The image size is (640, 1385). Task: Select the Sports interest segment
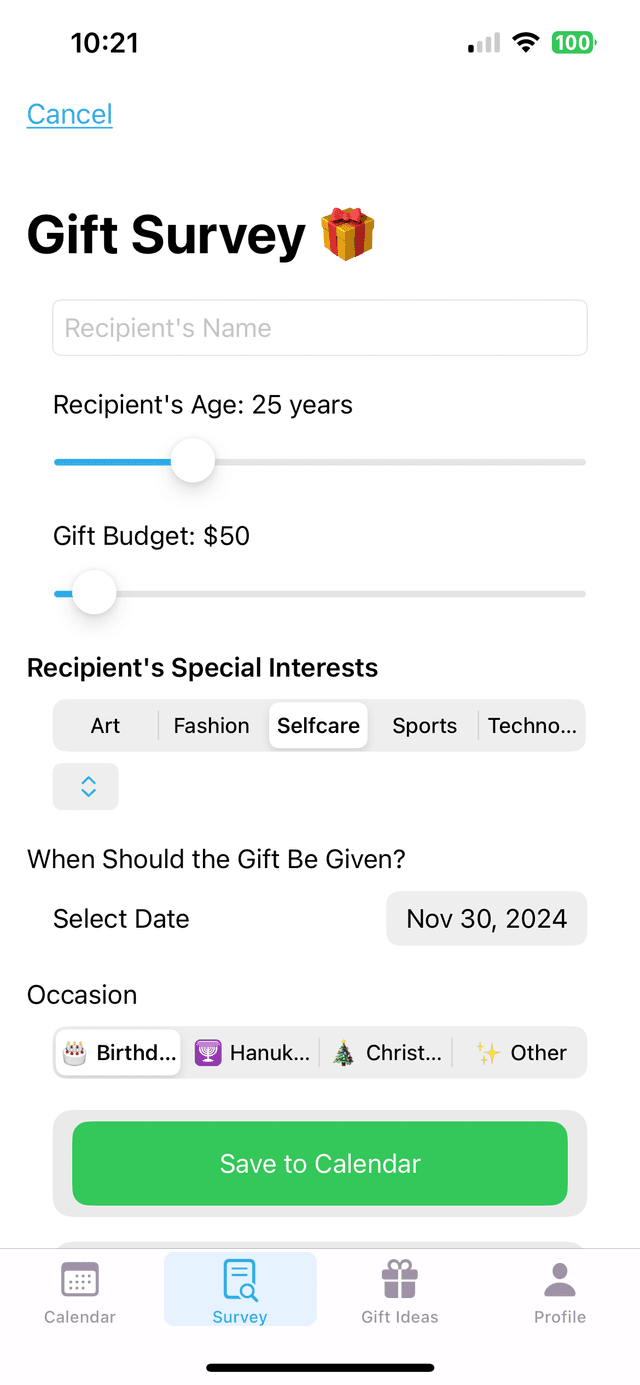click(424, 725)
